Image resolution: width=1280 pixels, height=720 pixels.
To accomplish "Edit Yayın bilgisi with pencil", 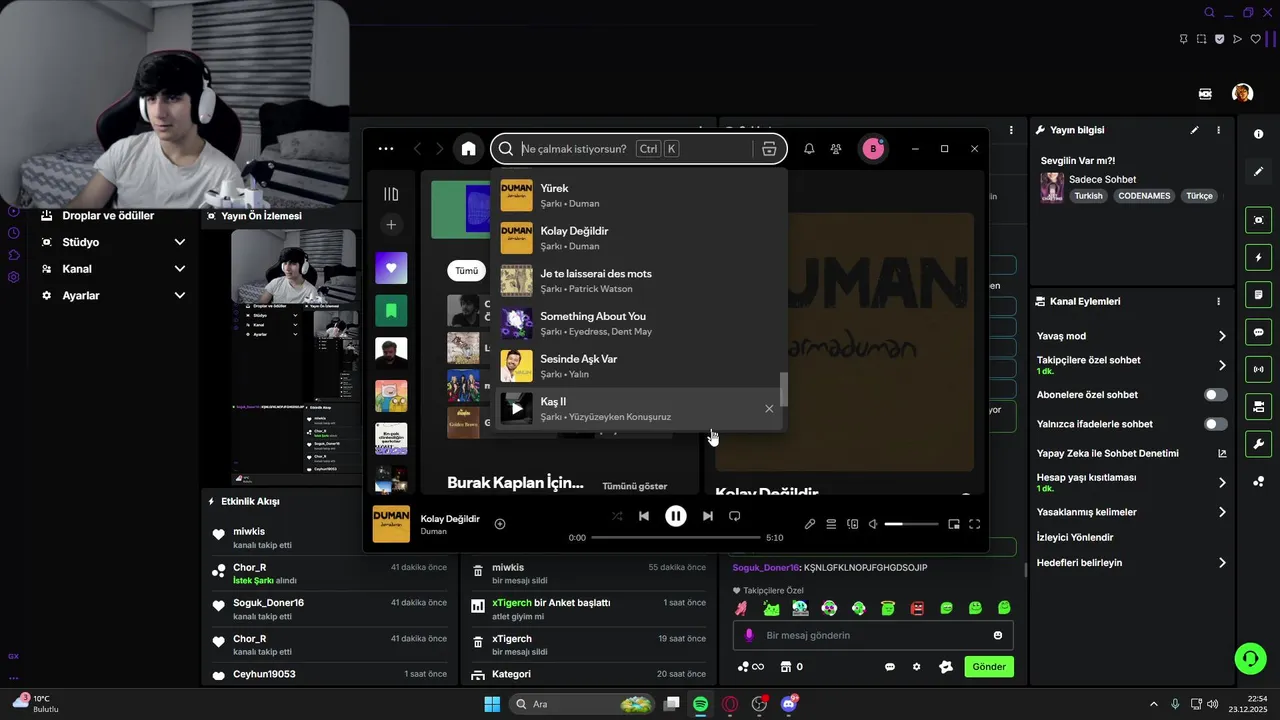I will [x=1194, y=130].
